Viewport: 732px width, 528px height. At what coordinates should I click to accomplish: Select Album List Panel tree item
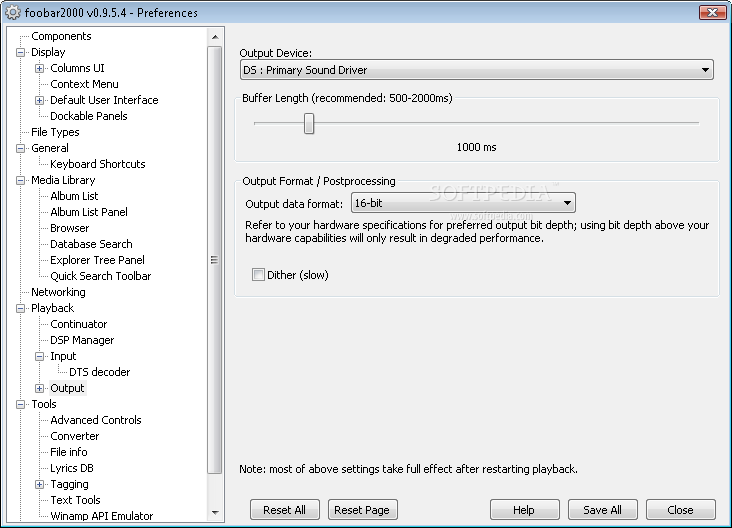point(89,212)
